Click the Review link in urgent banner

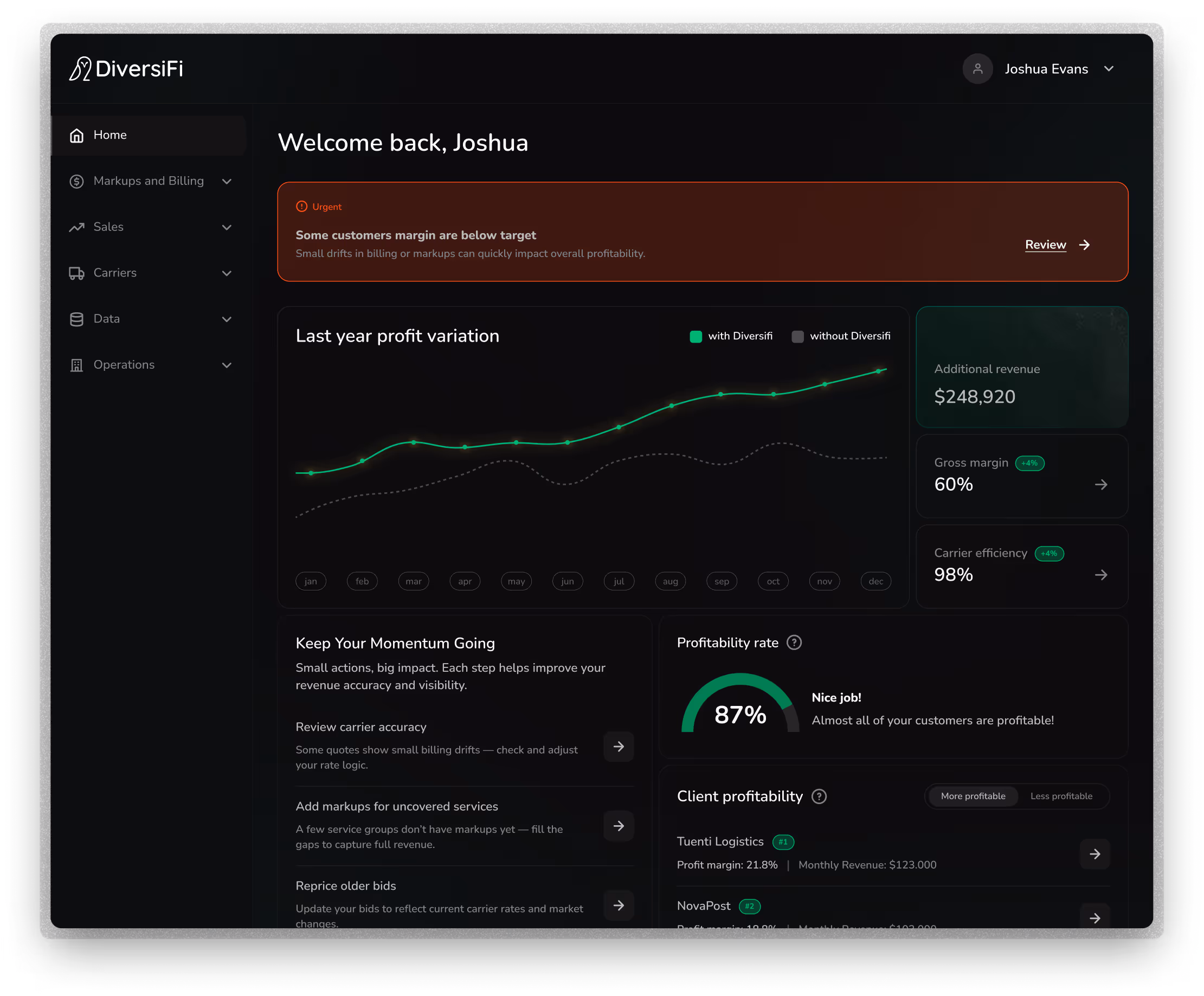(1045, 245)
